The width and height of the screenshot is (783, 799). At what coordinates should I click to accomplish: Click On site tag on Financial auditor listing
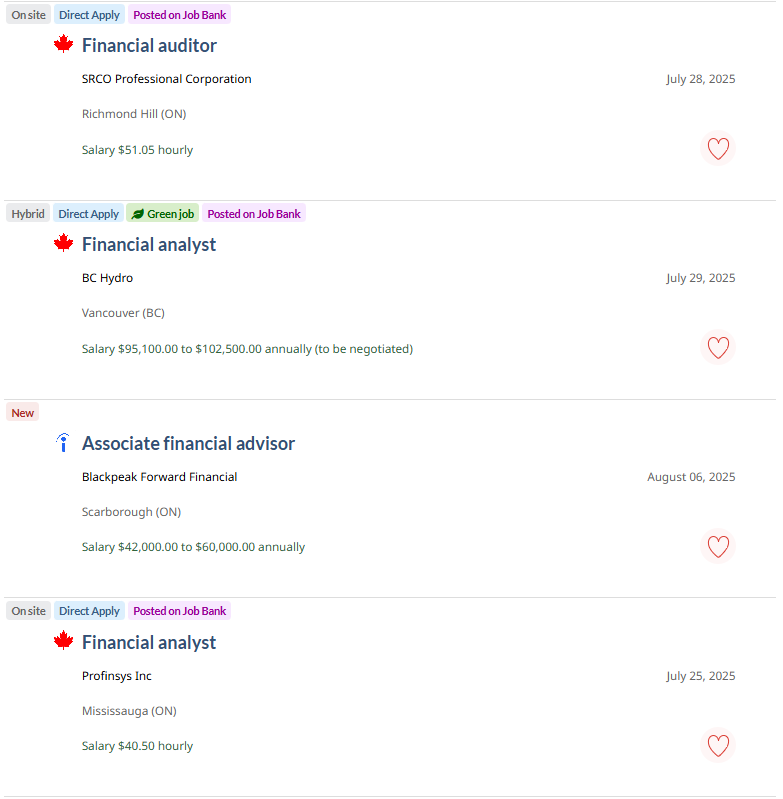point(29,15)
